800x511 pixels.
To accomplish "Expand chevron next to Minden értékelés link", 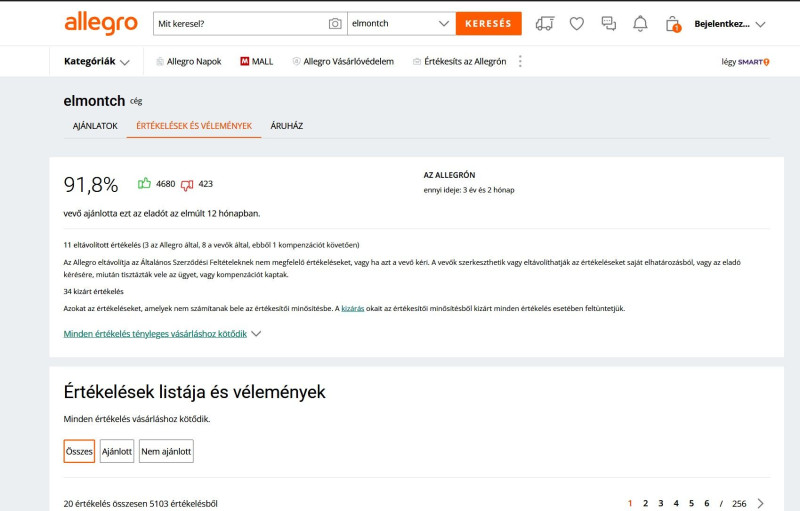I will 256,334.
